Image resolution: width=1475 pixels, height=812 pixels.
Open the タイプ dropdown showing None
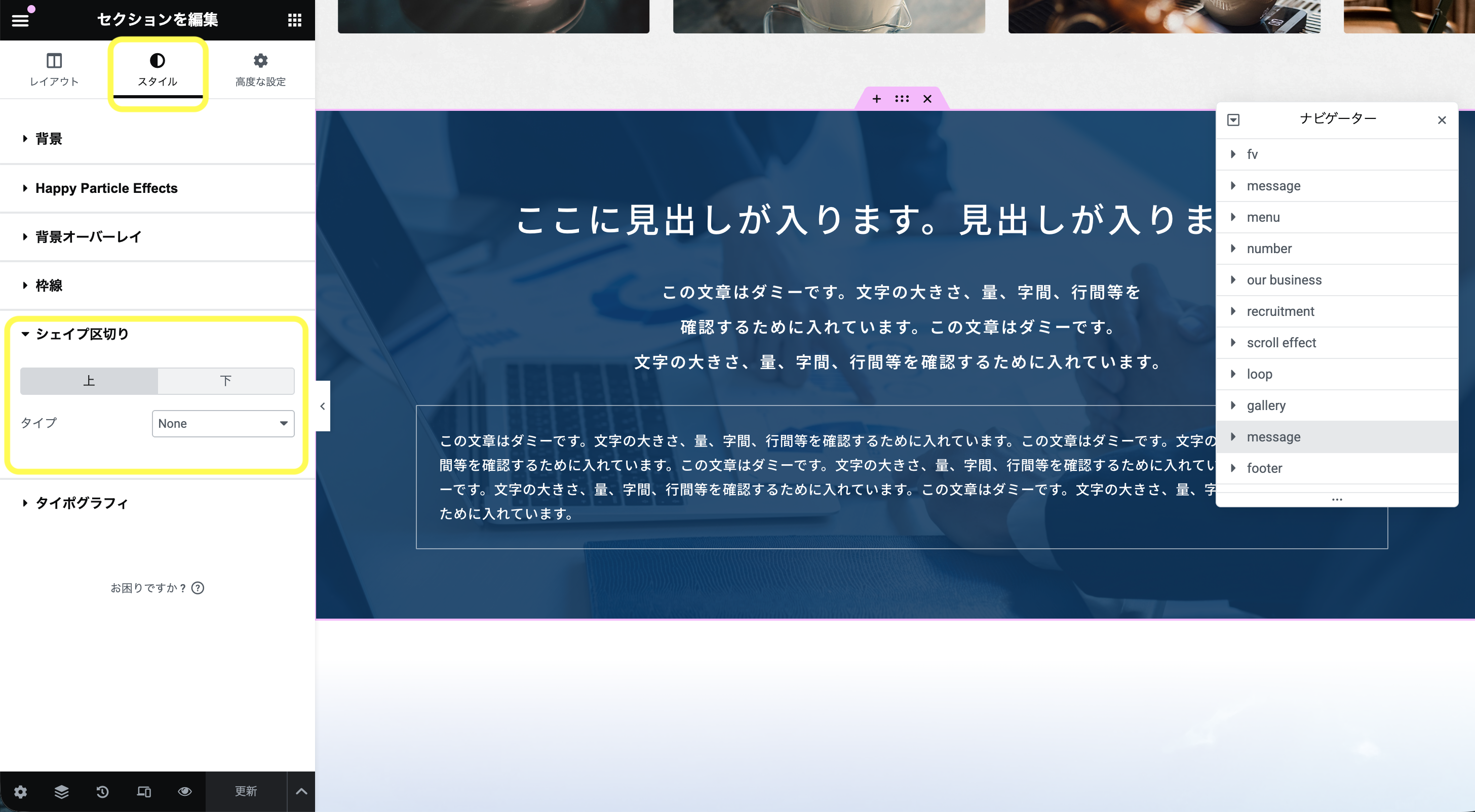click(223, 423)
